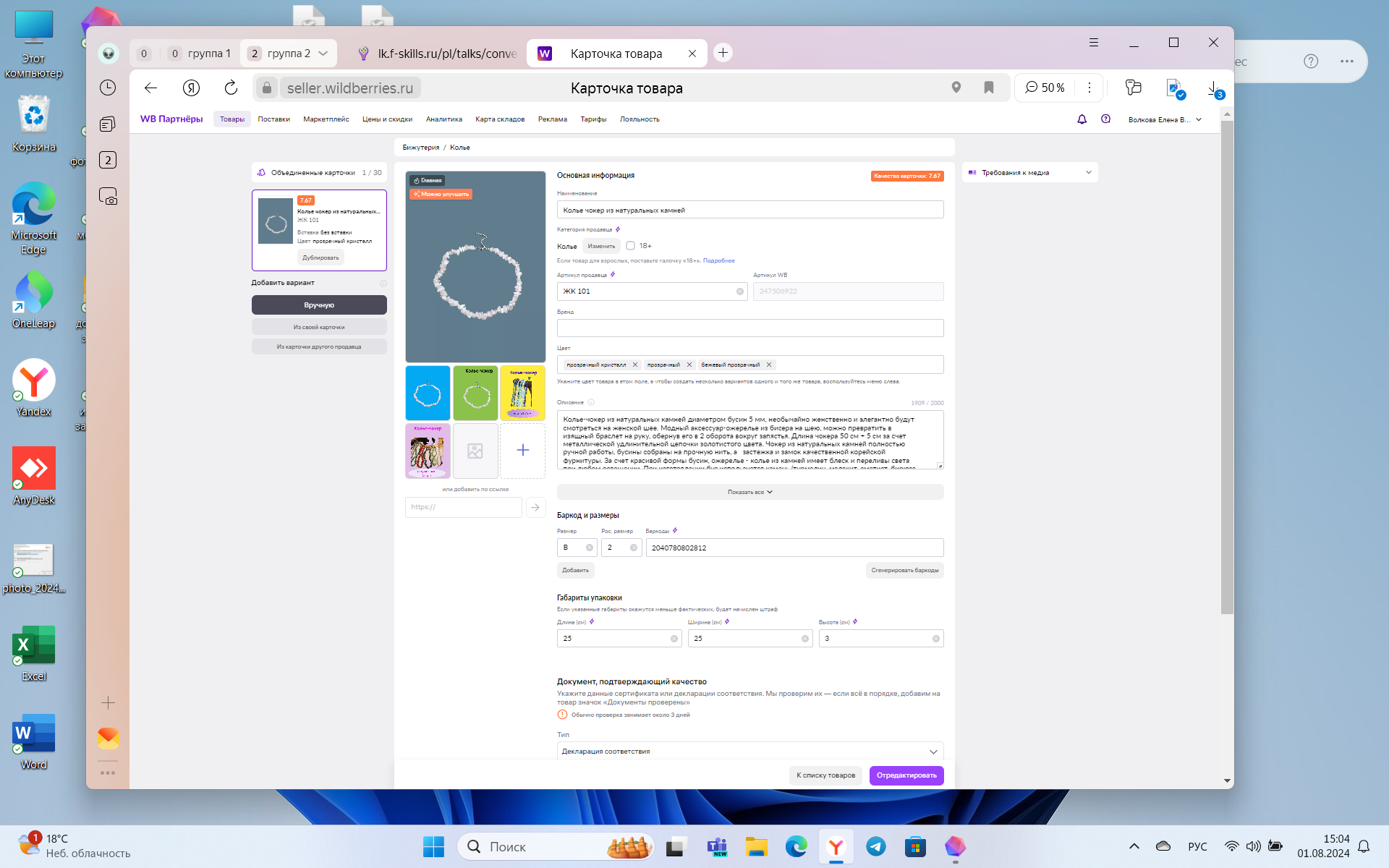Image resolution: width=1389 pixels, height=868 pixels.
Task: Open the Тип Декларация соответствия dropdown
Action: pyautogui.click(x=750, y=752)
